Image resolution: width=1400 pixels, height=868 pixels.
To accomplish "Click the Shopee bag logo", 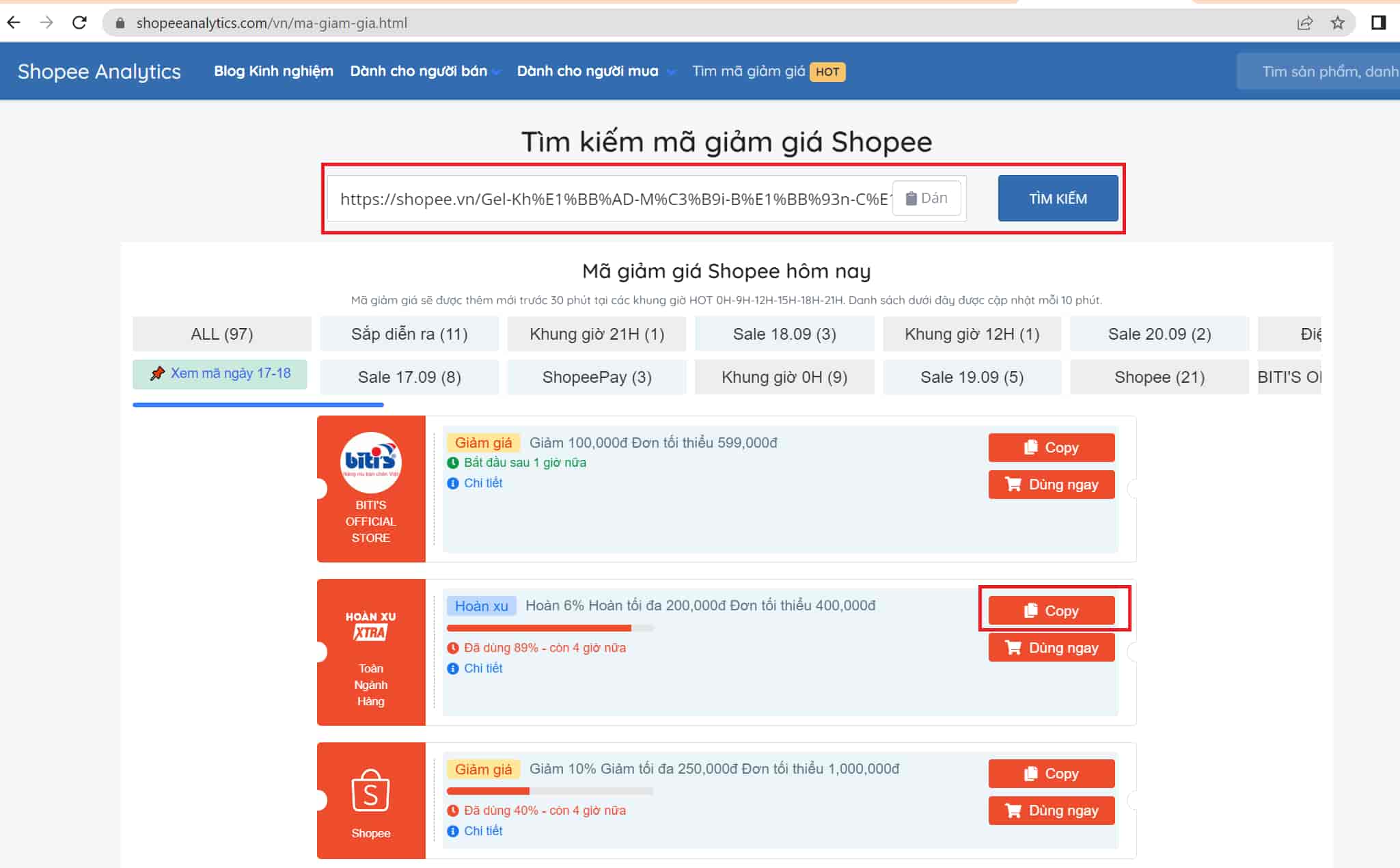I will click(370, 791).
